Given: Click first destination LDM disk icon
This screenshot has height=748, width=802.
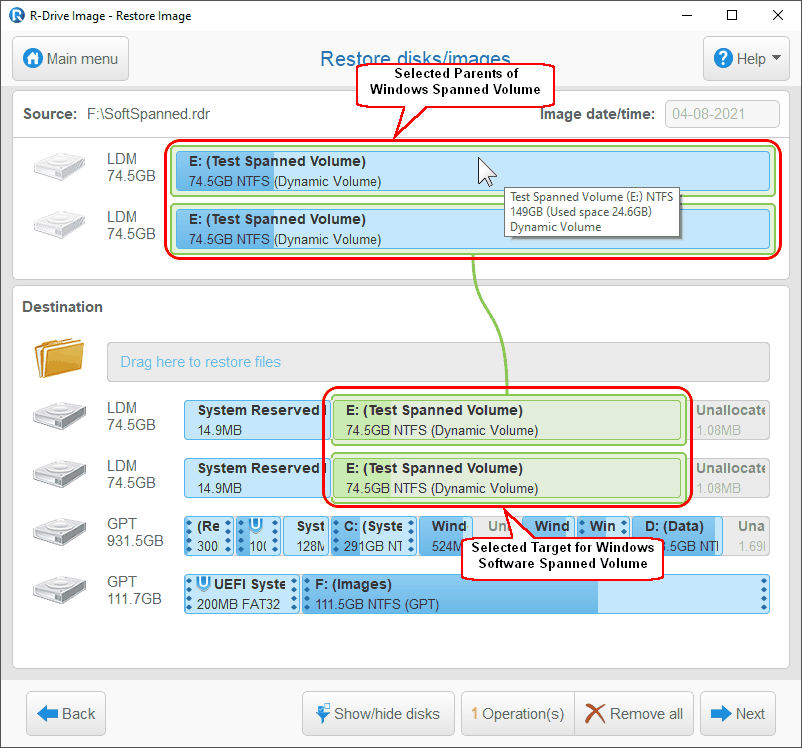Looking at the screenshot, I should coord(59,415).
